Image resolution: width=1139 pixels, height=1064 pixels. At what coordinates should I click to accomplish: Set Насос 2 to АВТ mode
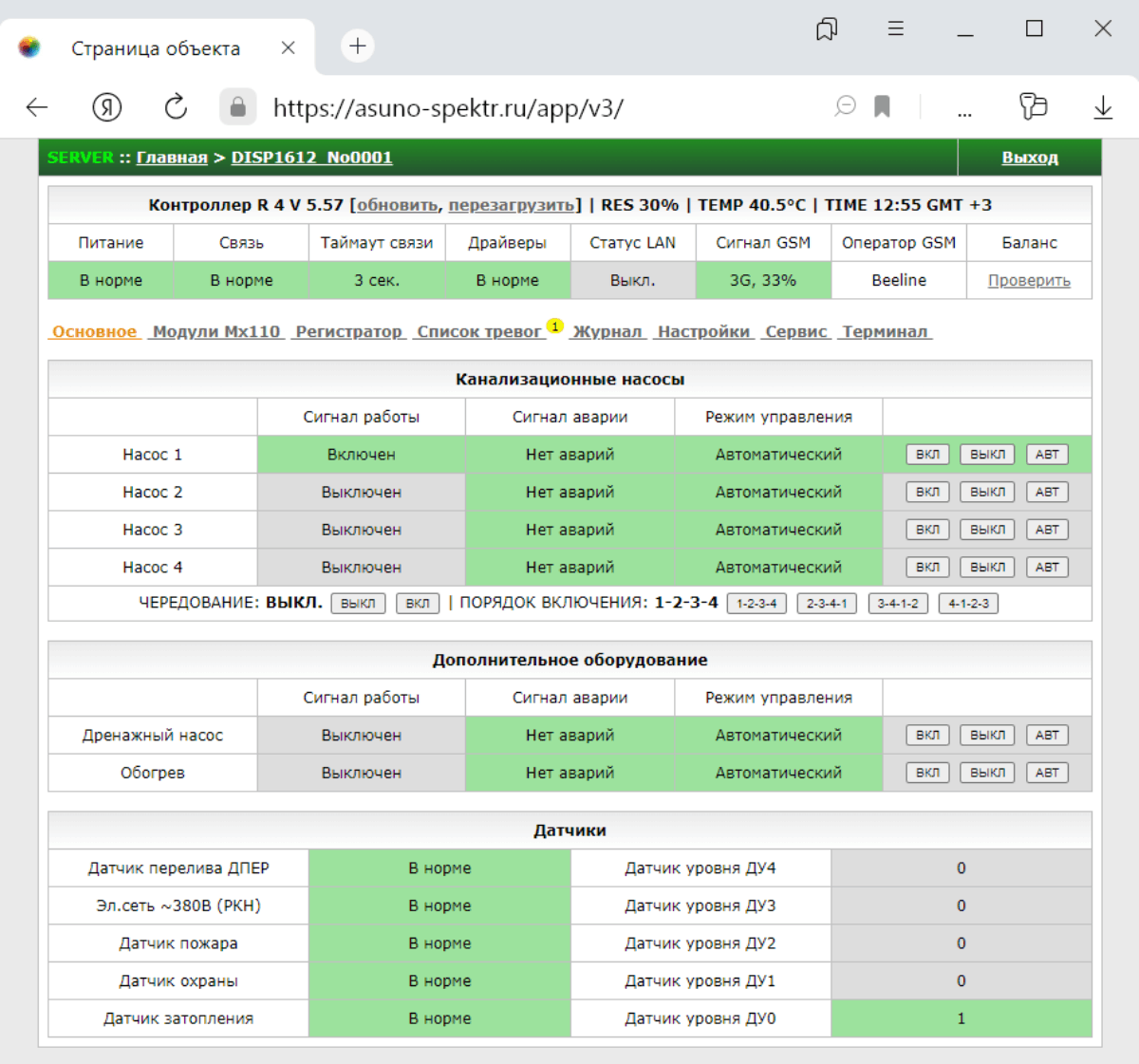1047,492
